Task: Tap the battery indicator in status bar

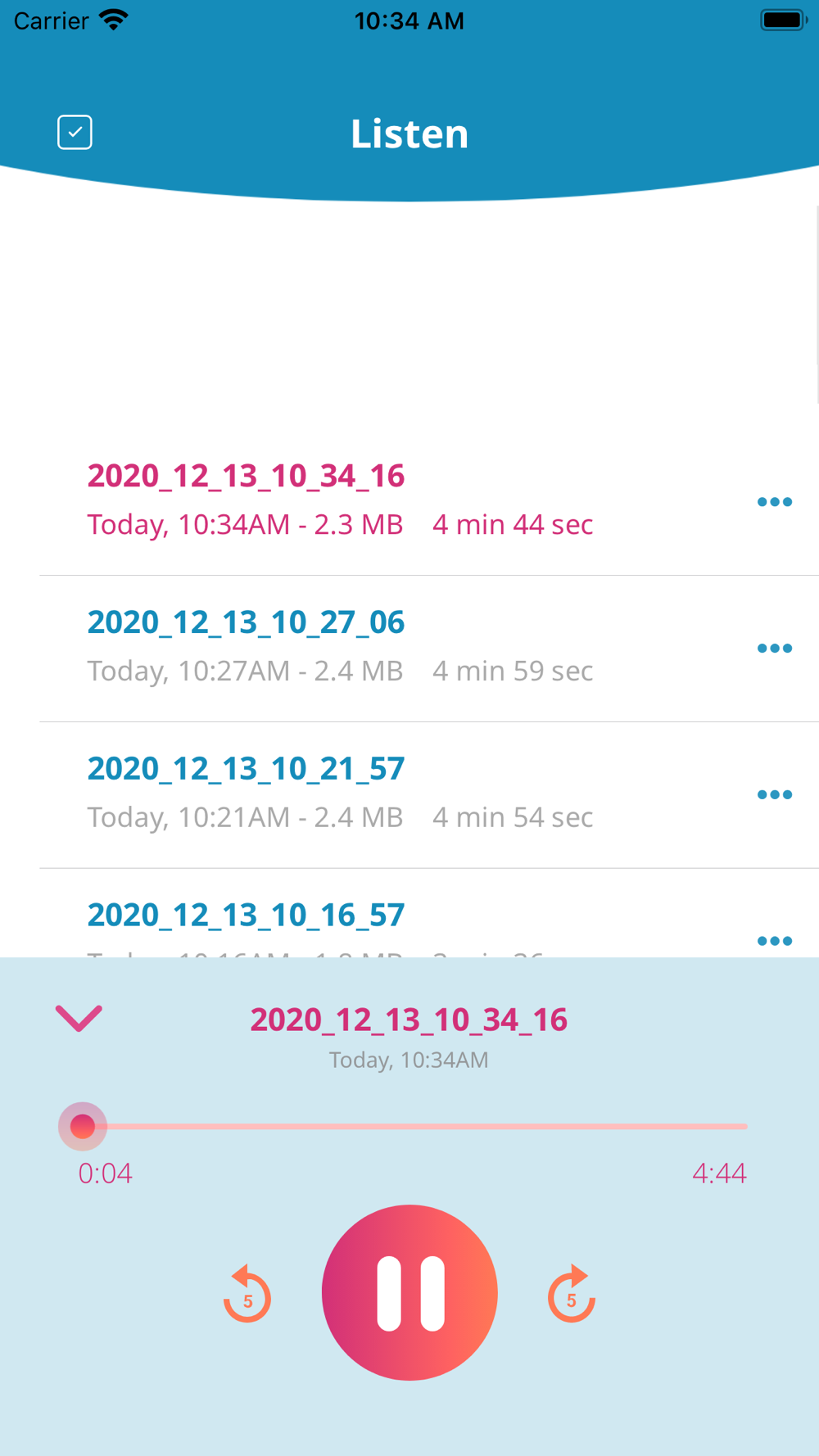Action: coord(784,20)
